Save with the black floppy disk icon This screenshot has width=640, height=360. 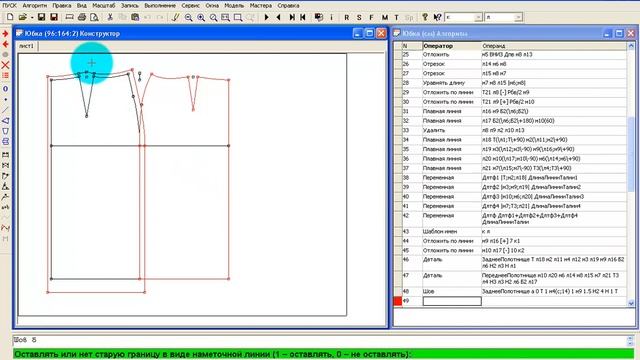pos(41,17)
